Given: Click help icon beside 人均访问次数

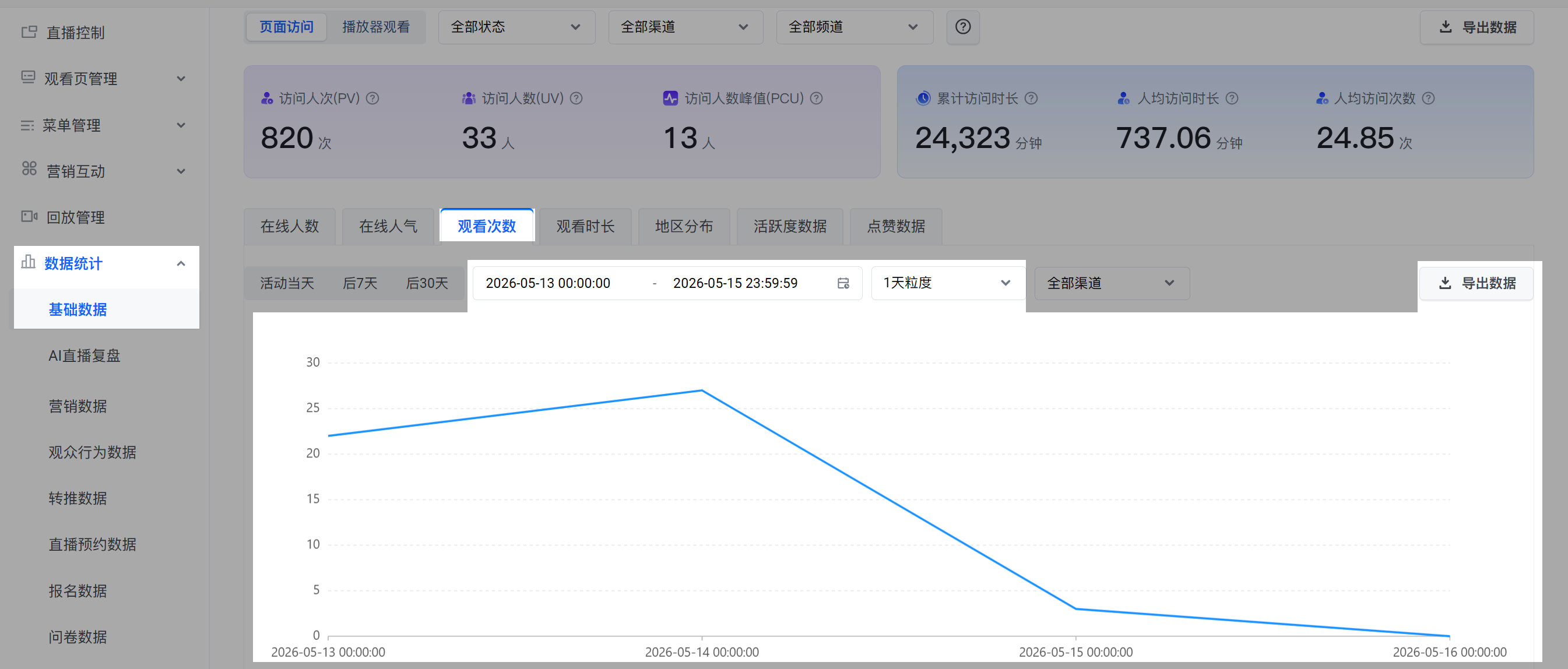Looking at the screenshot, I should [x=1428, y=98].
